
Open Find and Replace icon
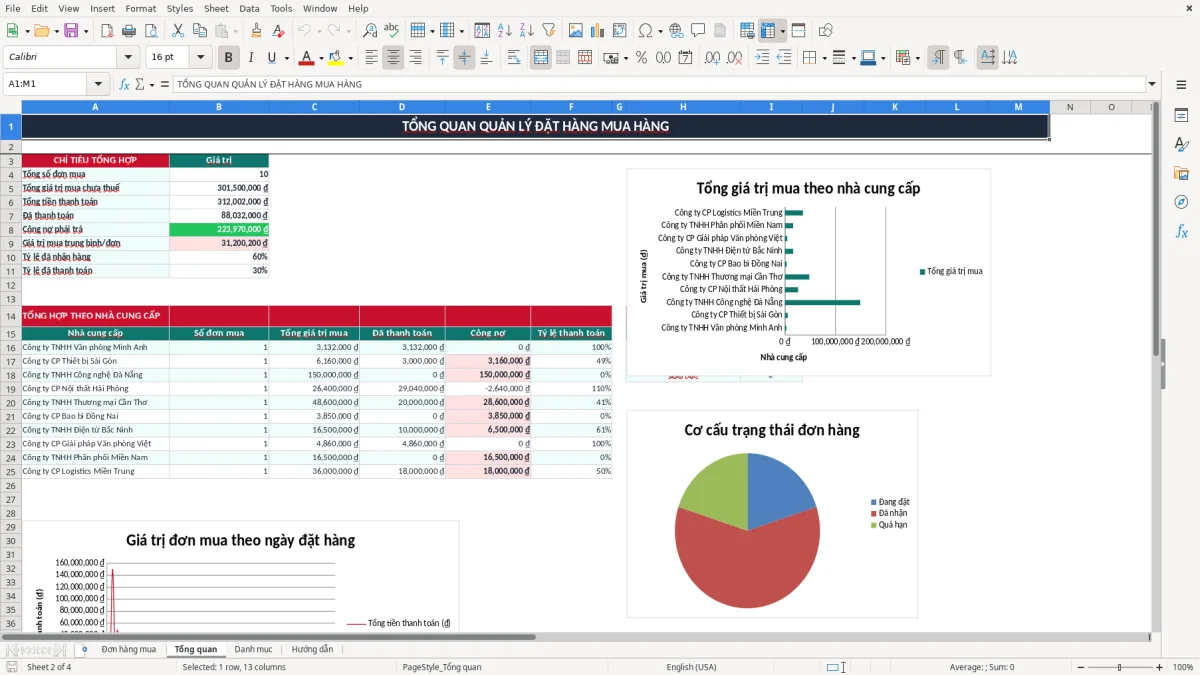click(x=370, y=31)
